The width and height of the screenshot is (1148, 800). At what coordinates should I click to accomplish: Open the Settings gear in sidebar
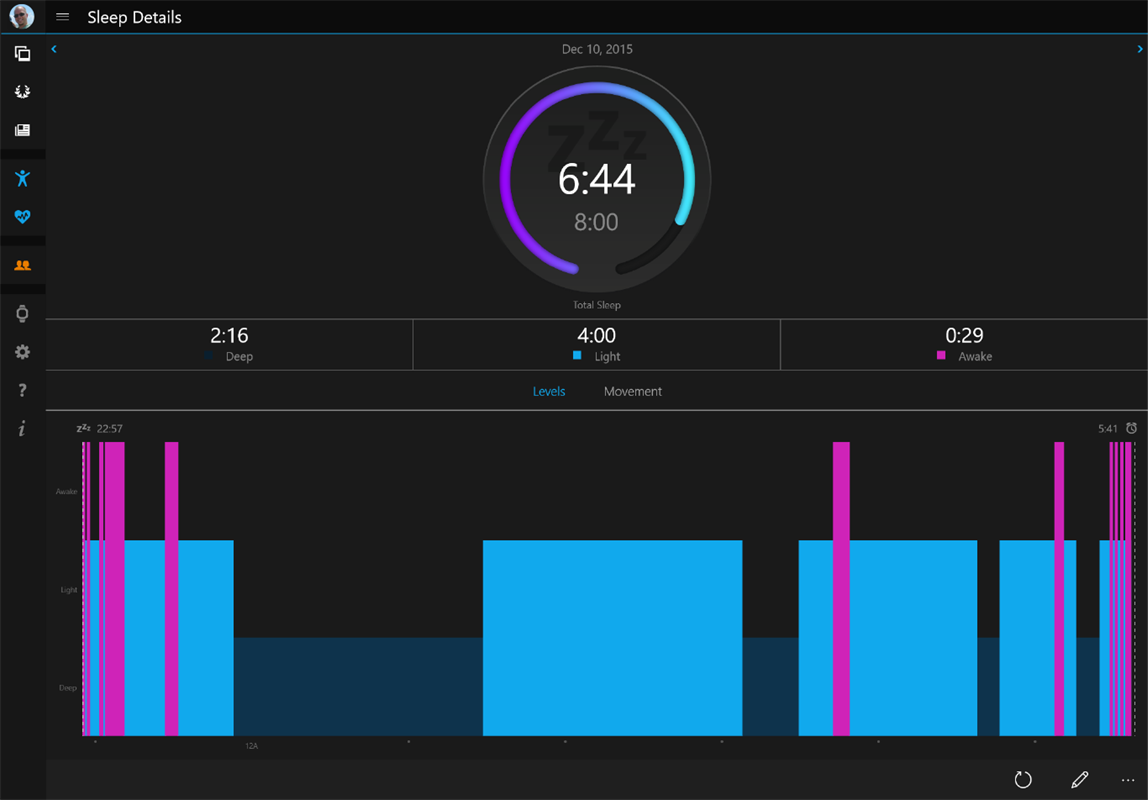[22, 352]
